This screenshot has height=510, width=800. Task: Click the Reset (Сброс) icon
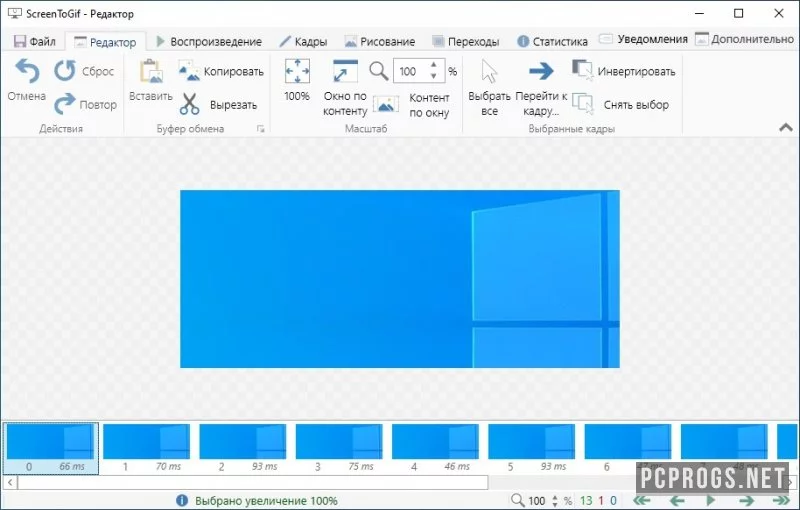[65, 70]
